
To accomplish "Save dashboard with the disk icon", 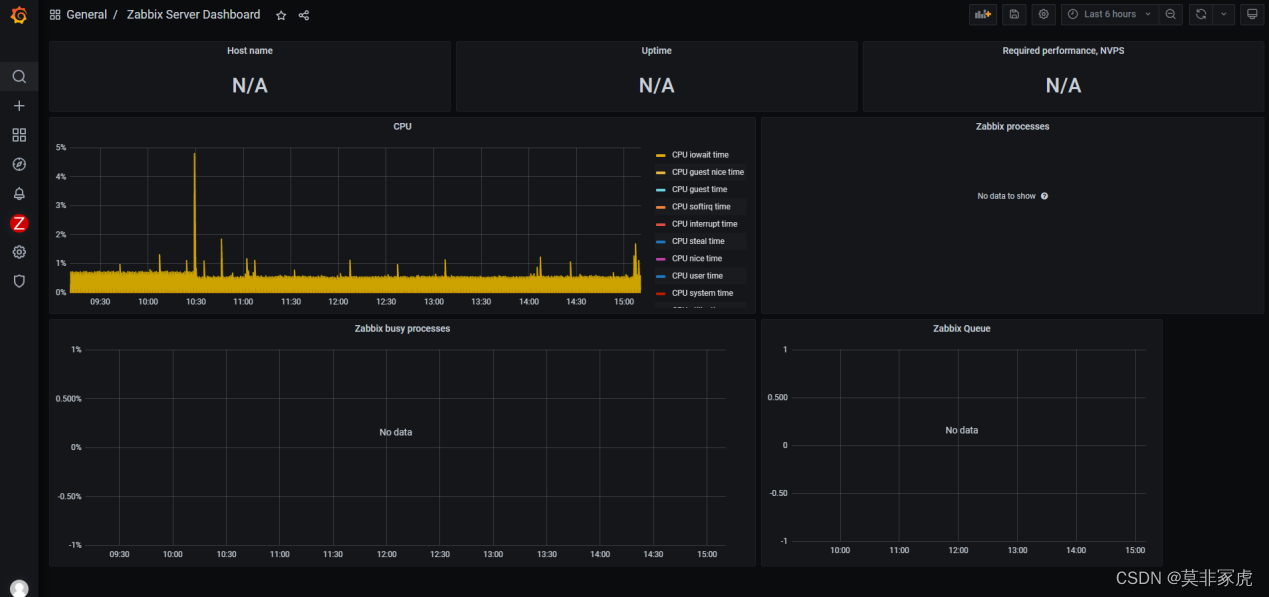I will point(1014,14).
